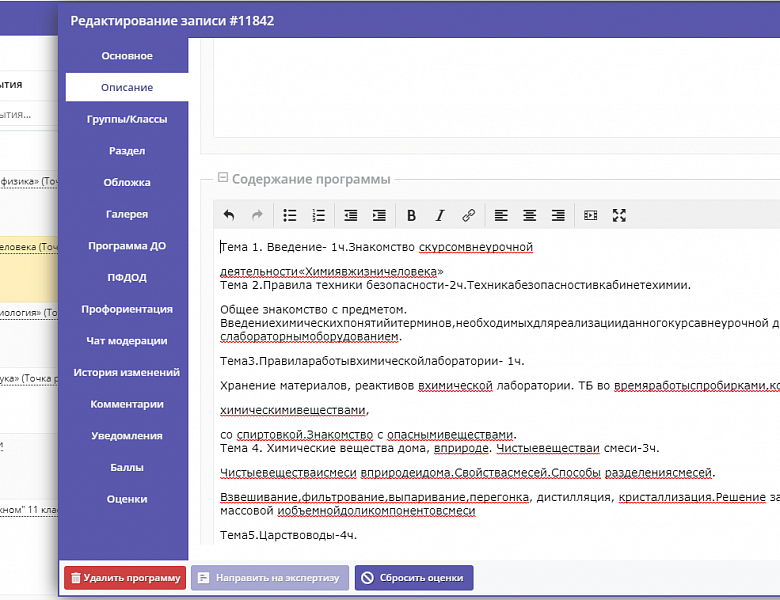
Task: Click the 'Чистыевеществаисмеси' paragraph
Action: click(468, 473)
